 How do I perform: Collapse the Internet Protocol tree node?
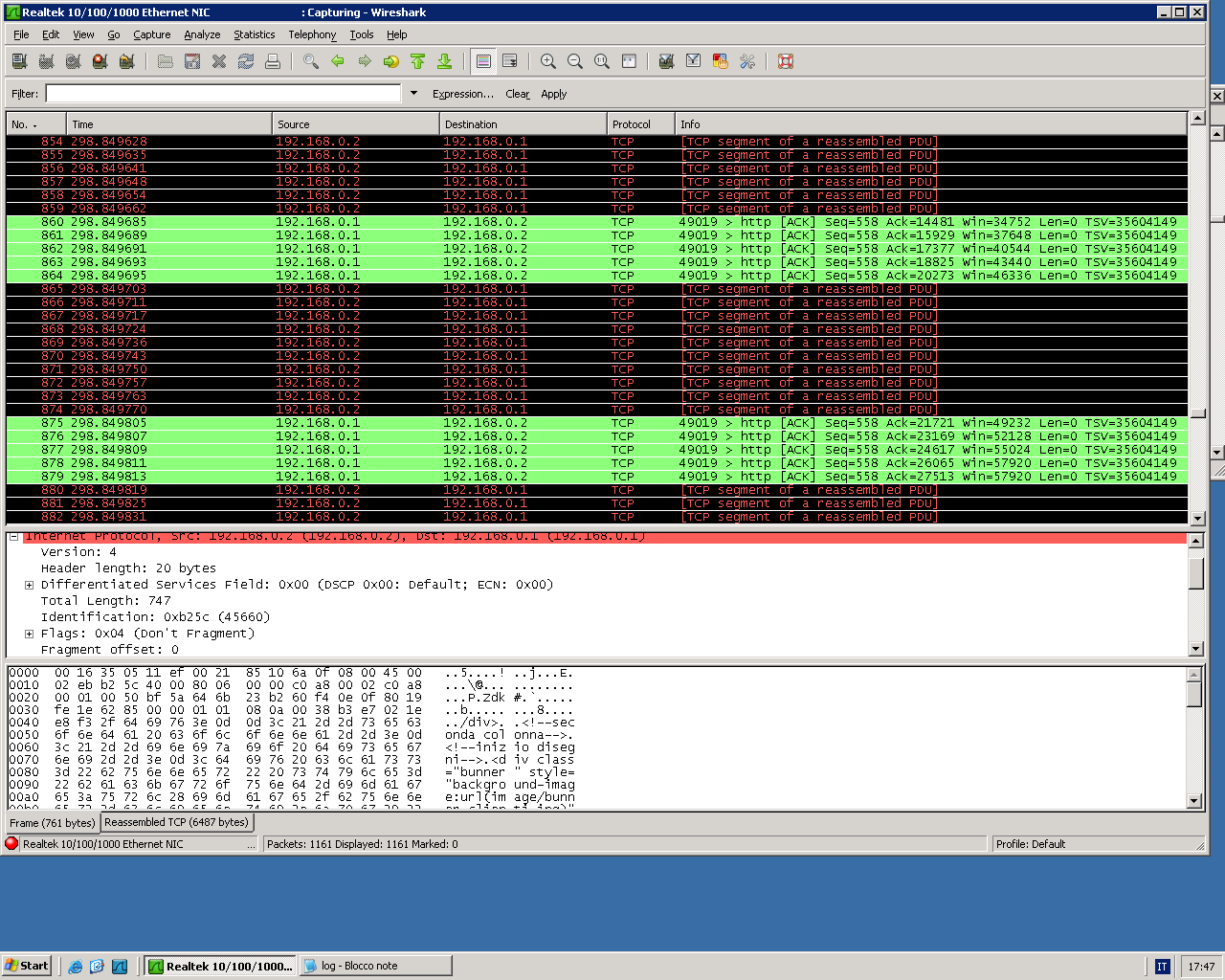click(14, 537)
